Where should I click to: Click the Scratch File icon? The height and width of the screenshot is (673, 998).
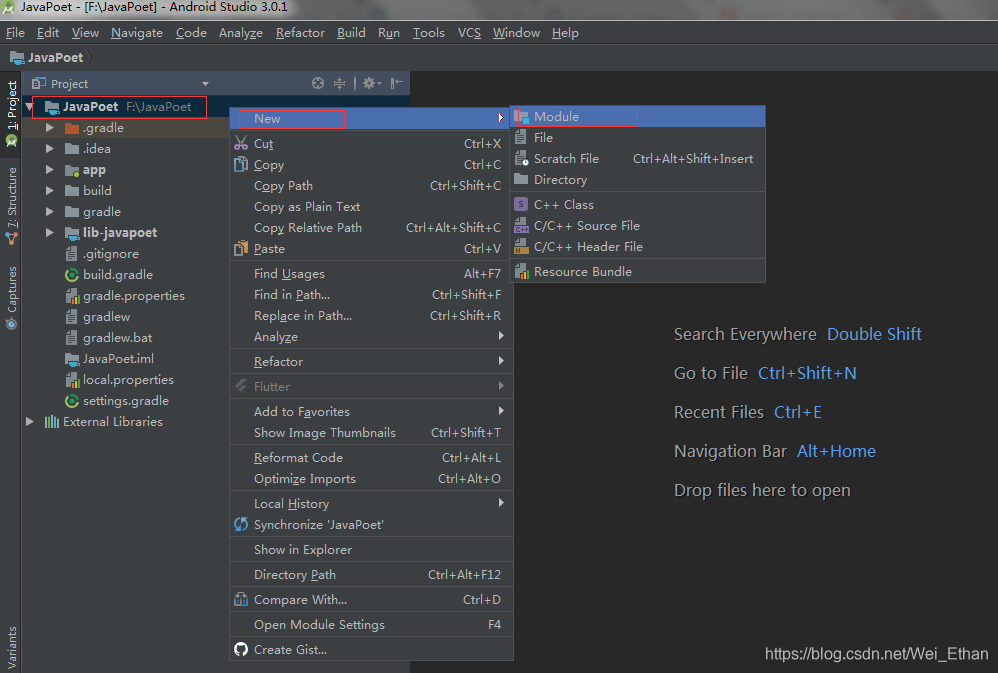coord(521,159)
